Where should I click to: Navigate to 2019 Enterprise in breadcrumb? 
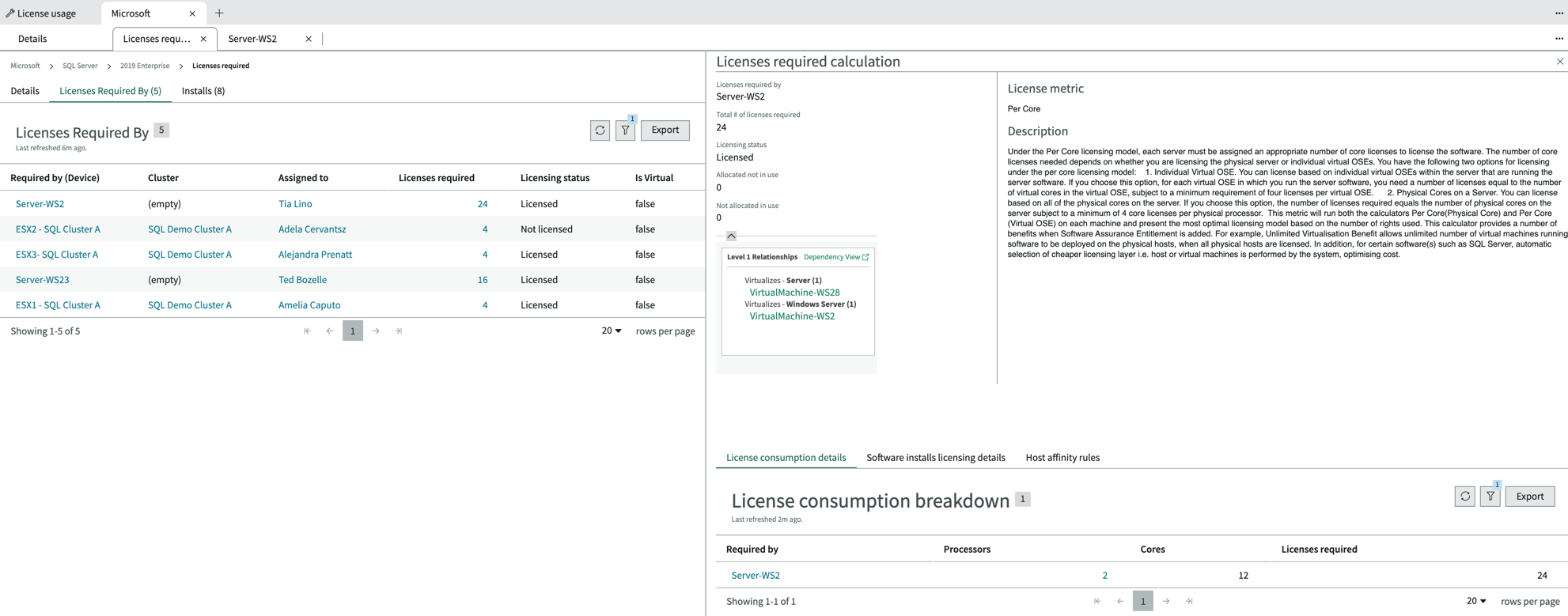(145, 66)
